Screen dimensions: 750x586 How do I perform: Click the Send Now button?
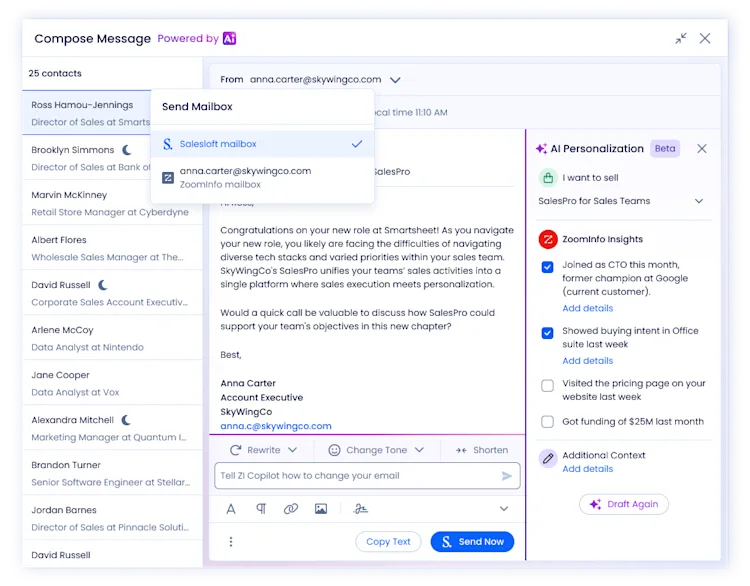pos(473,542)
